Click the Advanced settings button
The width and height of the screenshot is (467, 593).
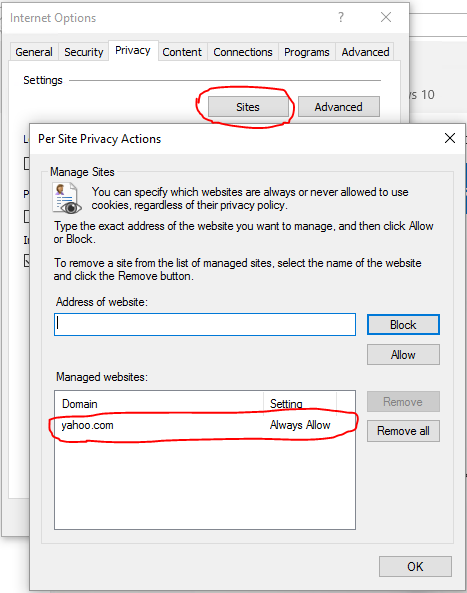pyautogui.click(x=338, y=107)
